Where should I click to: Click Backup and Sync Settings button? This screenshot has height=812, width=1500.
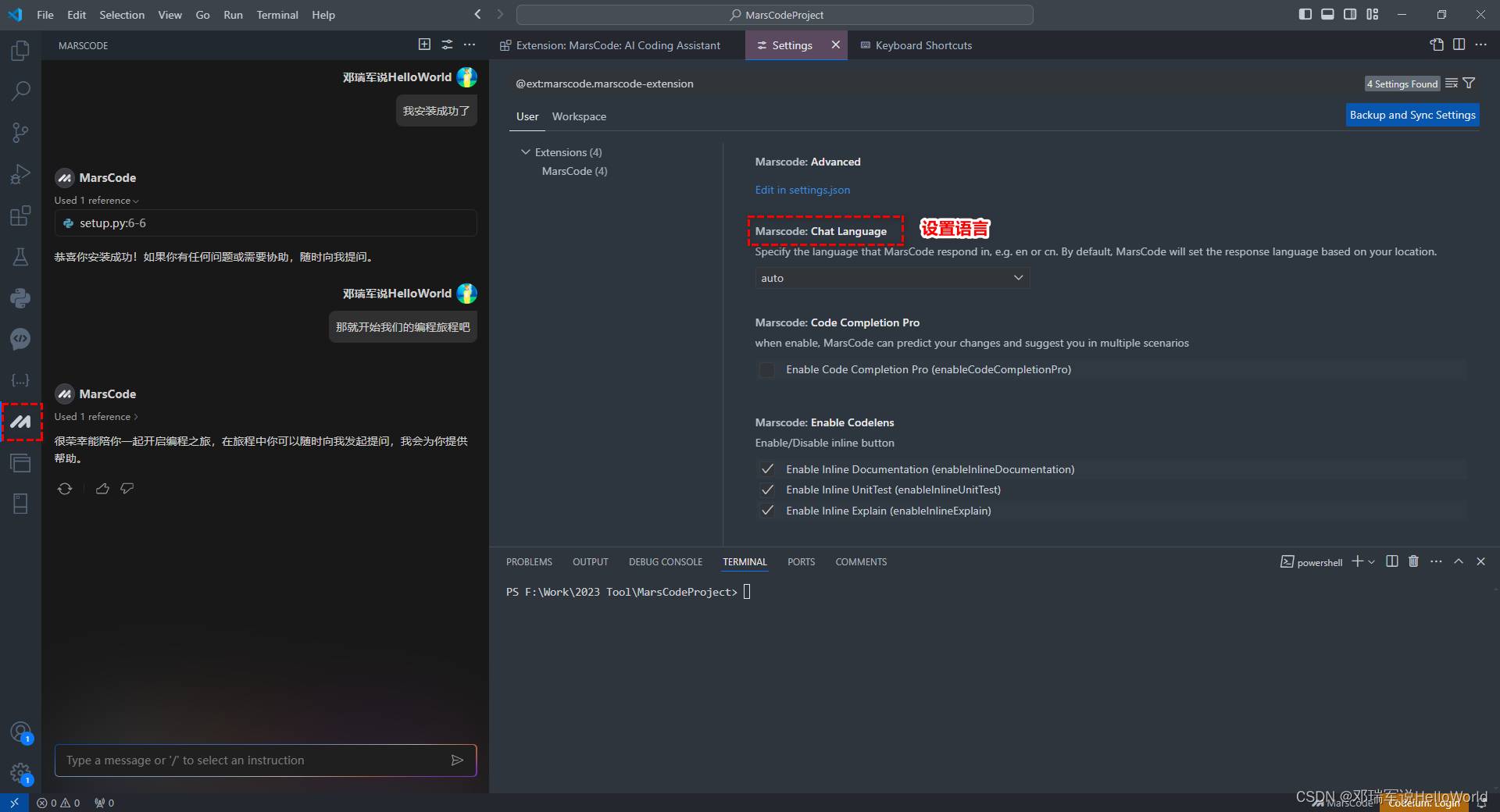pos(1412,115)
